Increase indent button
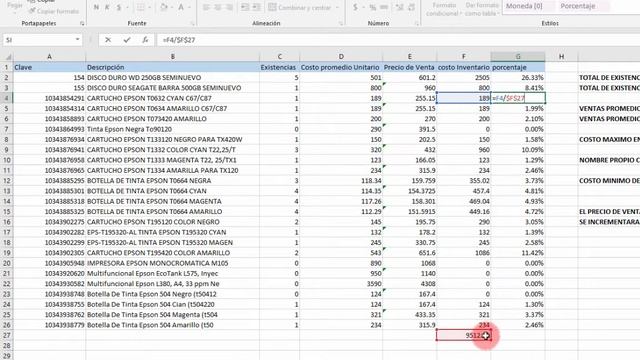The width and height of the screenshot is (640, 360). [x=257, y=7]
